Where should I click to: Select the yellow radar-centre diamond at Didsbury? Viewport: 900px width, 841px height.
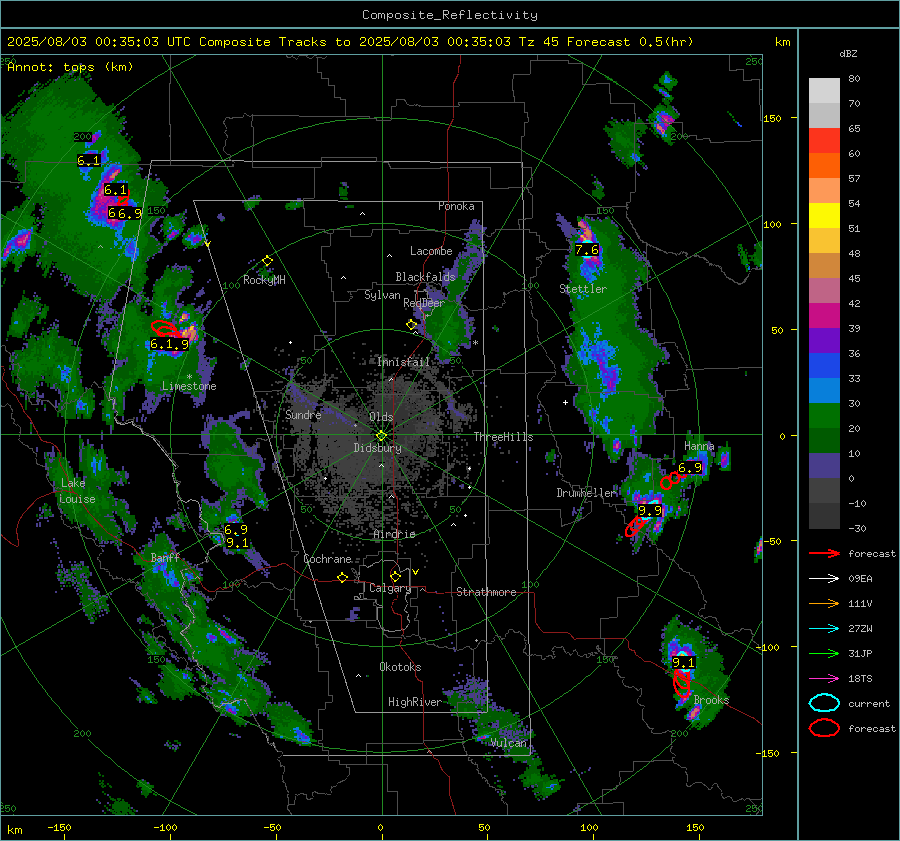coord(381,436)
